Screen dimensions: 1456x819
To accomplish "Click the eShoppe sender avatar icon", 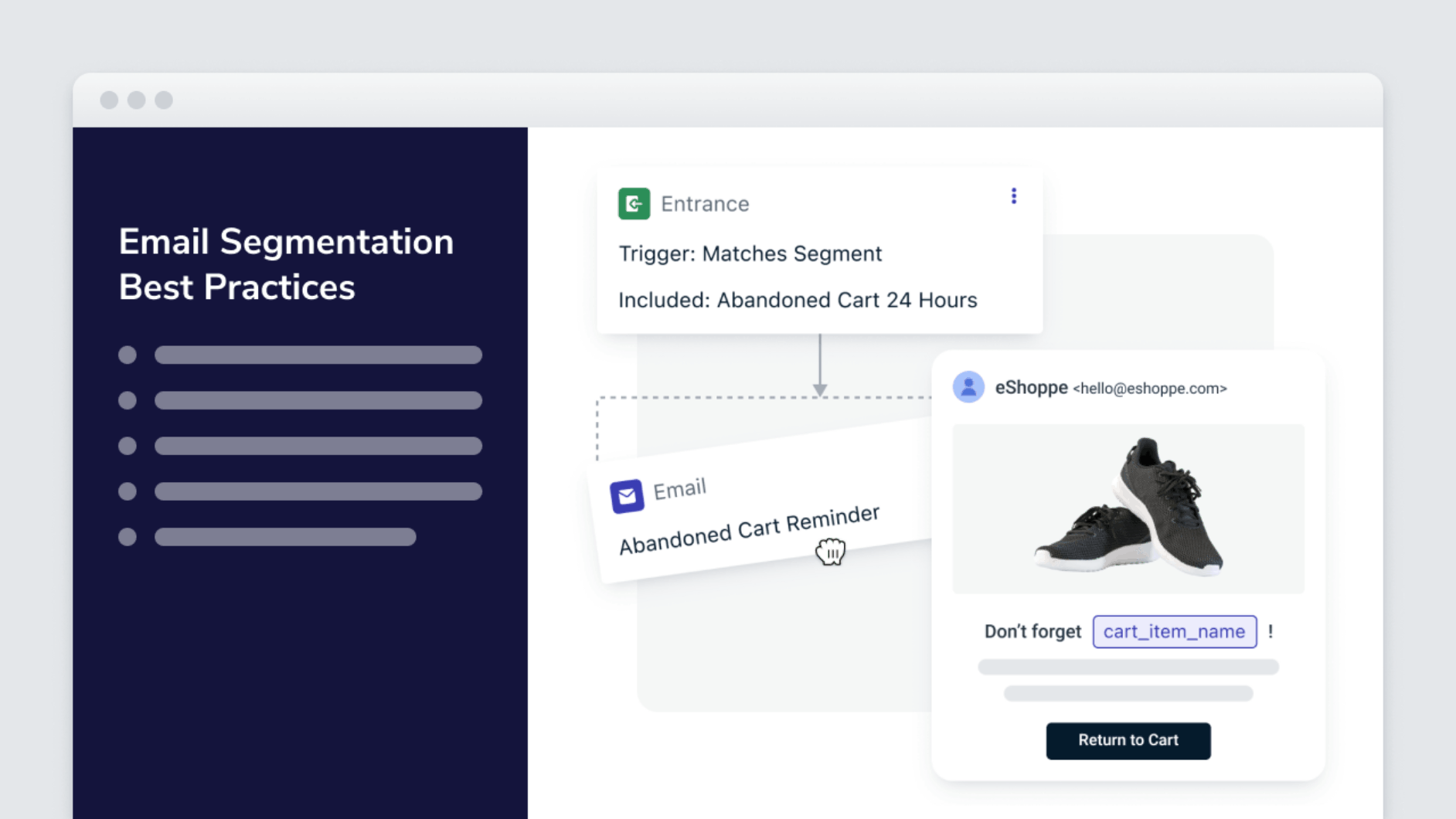I will [x=970, y=388].
